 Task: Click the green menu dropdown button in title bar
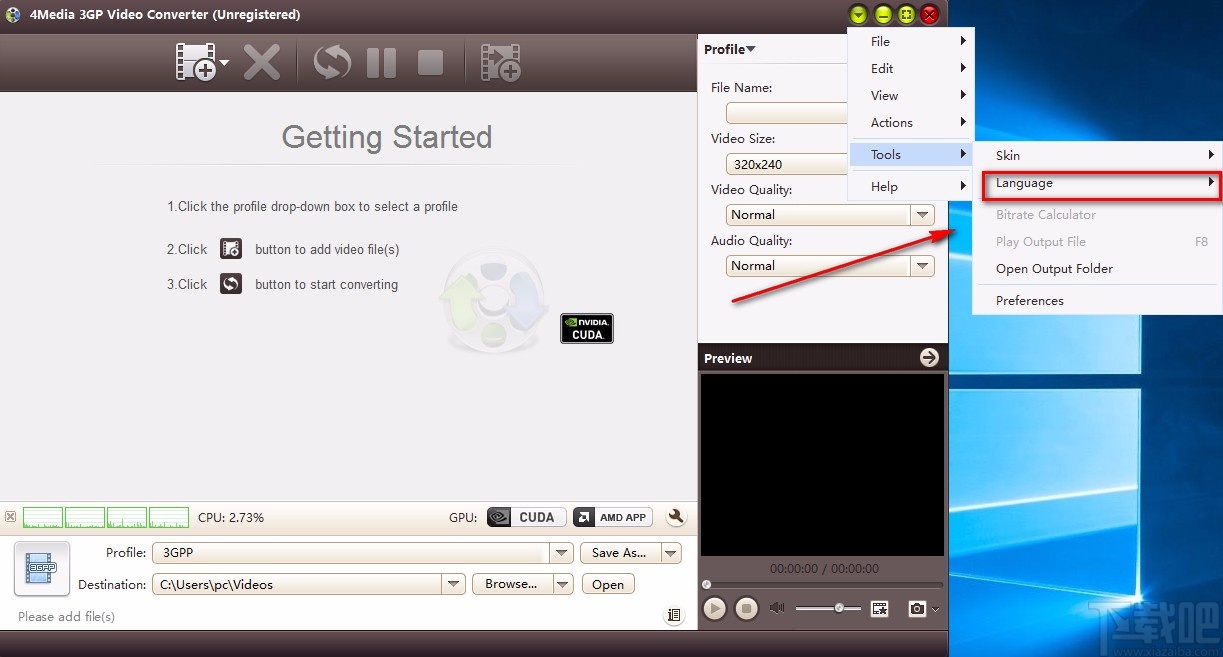(x=858, y=14)
